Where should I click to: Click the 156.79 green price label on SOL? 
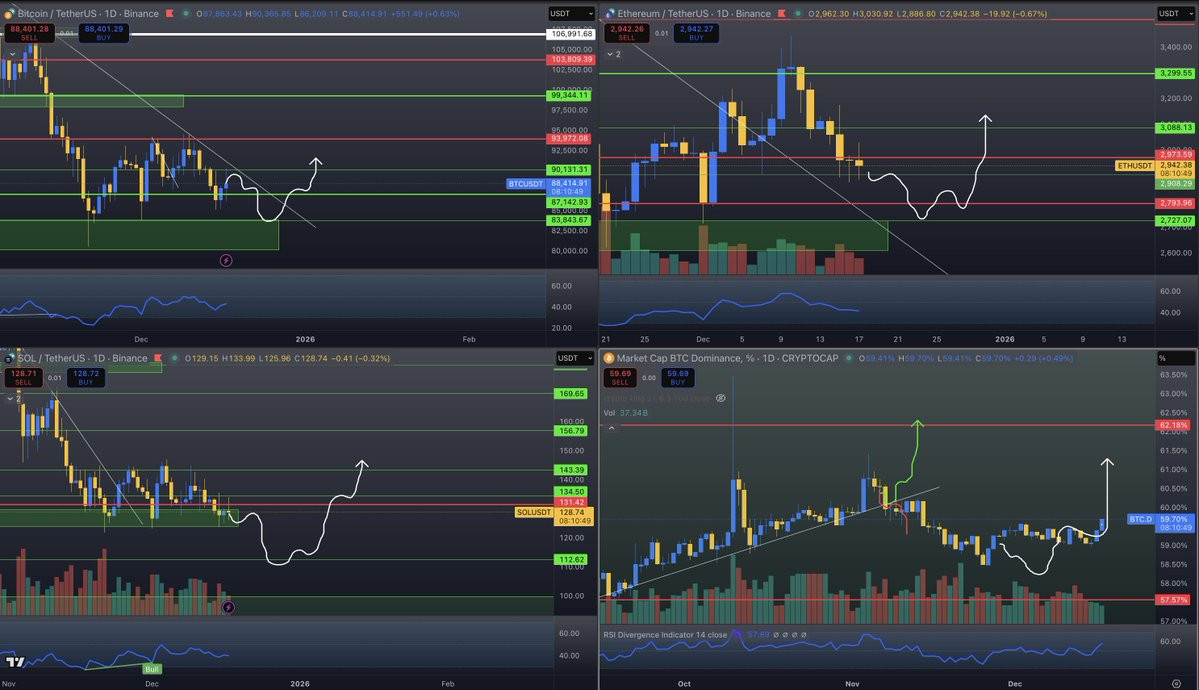point(571,431)
